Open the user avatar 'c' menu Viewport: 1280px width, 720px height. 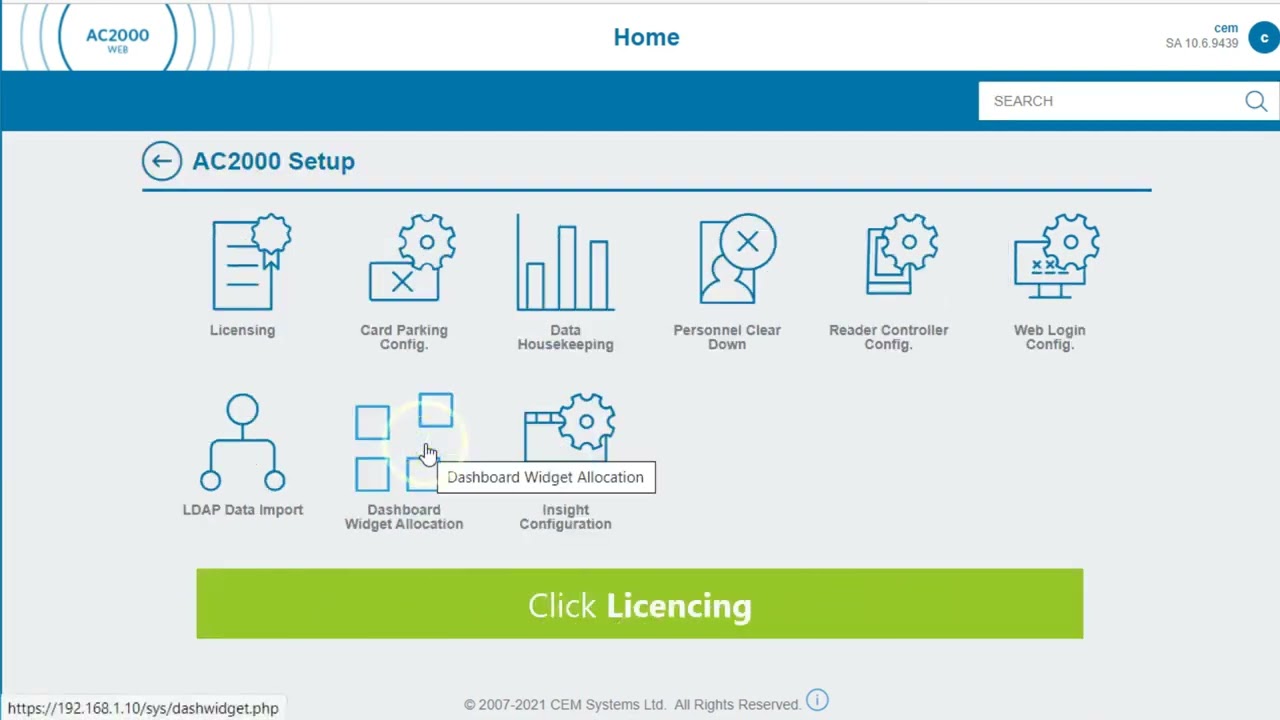click(1264, 38)
